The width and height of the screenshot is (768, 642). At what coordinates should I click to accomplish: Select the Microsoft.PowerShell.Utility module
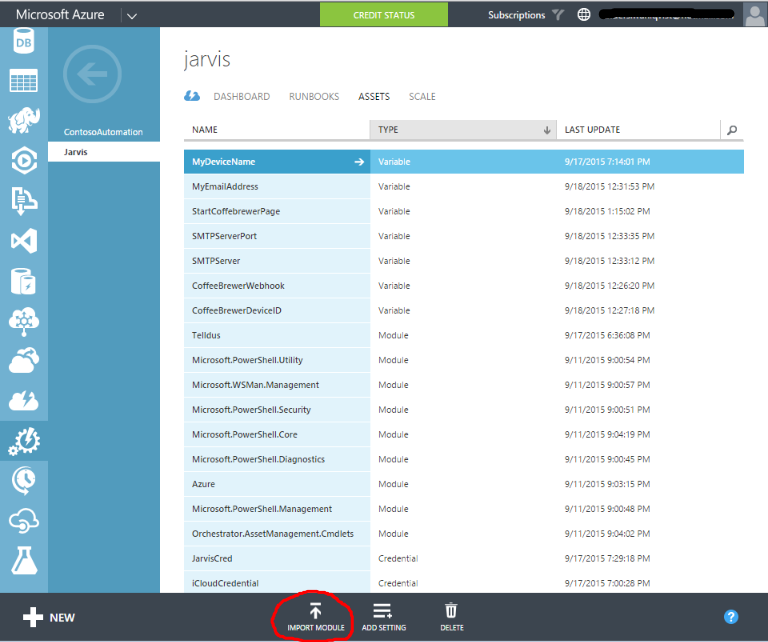pyautogui.click(x=464, y=360)
